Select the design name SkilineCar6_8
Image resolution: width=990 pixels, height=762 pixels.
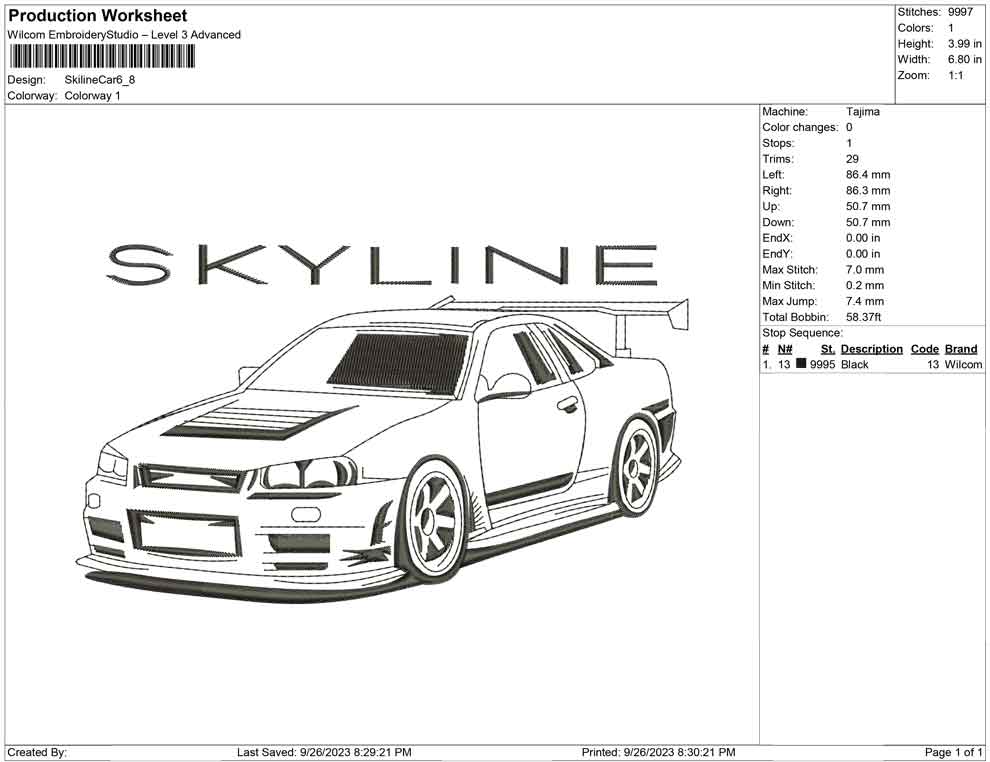100,80
